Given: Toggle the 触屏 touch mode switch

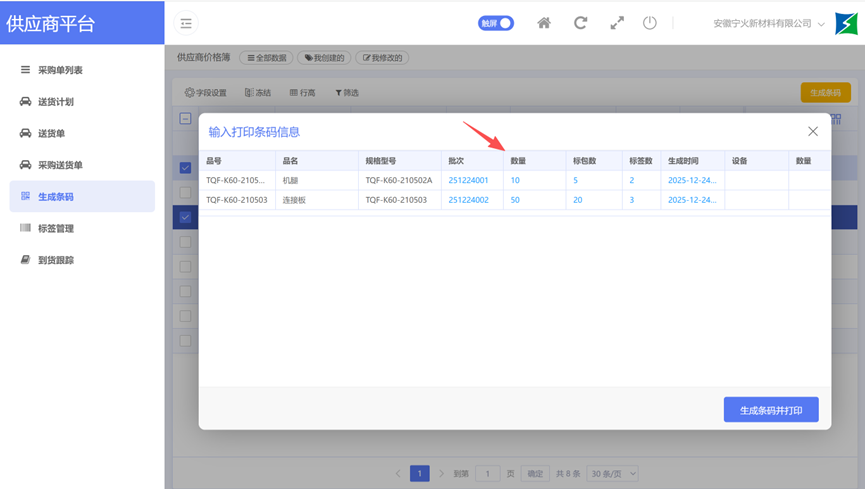Looking at the screenshot, I should click(x=496, y=23).
